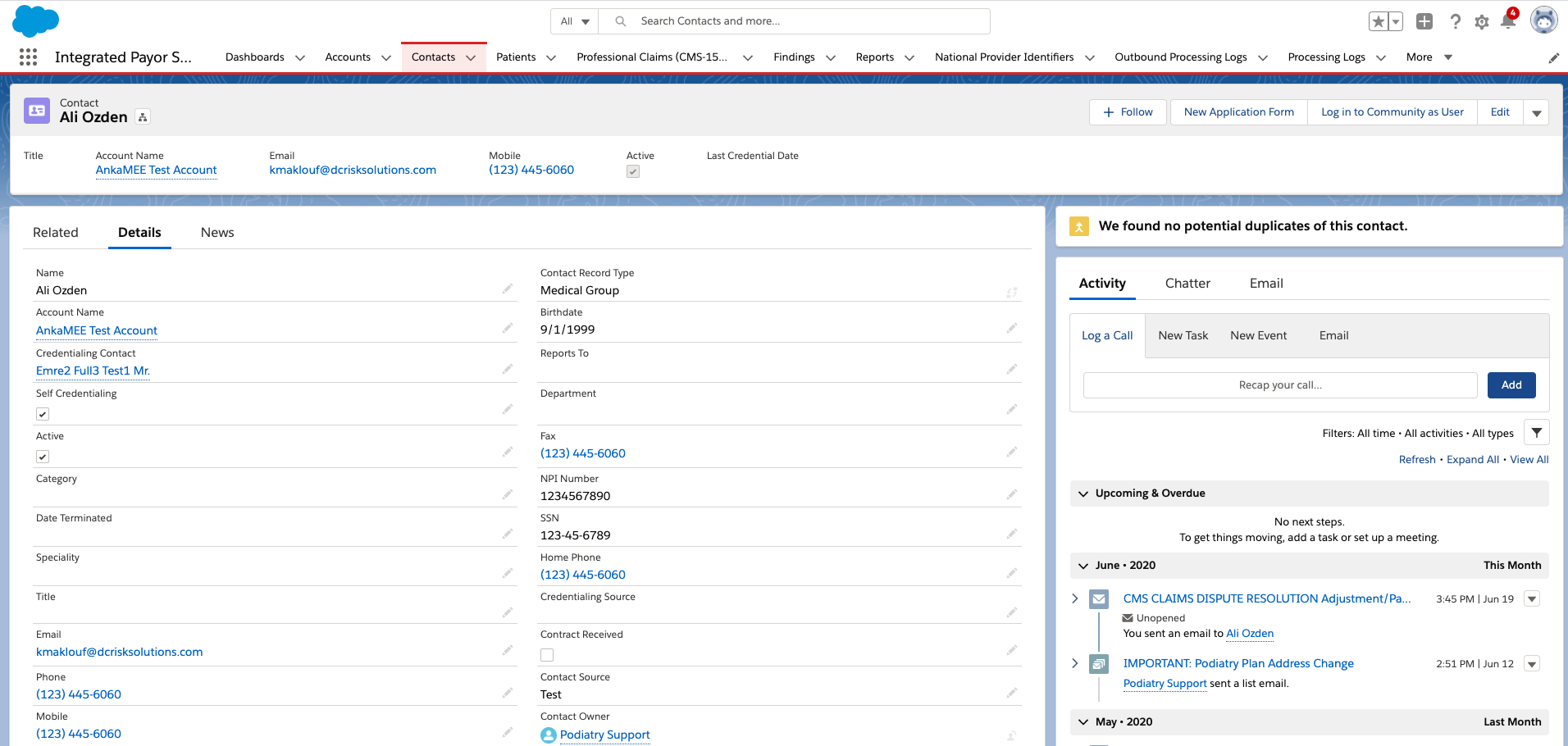Click the Edit record button
Image resolution: width=1568 pixels, height=746 pixels.
1500,112
